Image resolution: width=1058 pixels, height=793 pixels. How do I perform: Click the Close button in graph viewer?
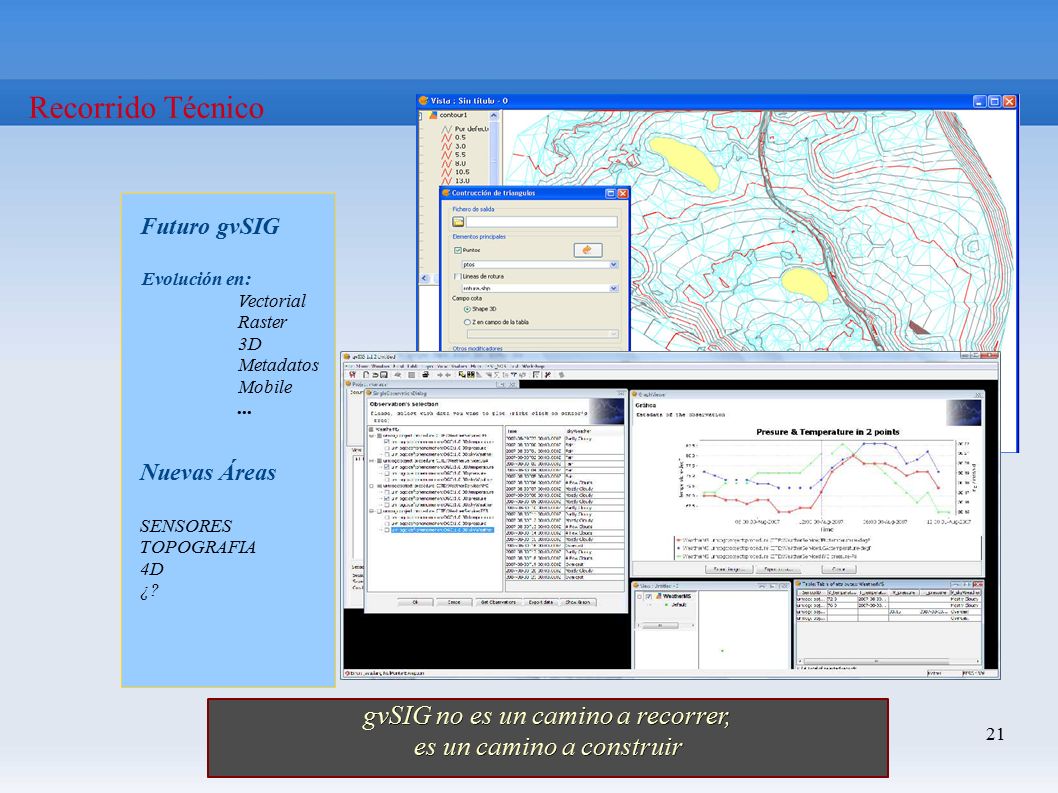[838, 570]
